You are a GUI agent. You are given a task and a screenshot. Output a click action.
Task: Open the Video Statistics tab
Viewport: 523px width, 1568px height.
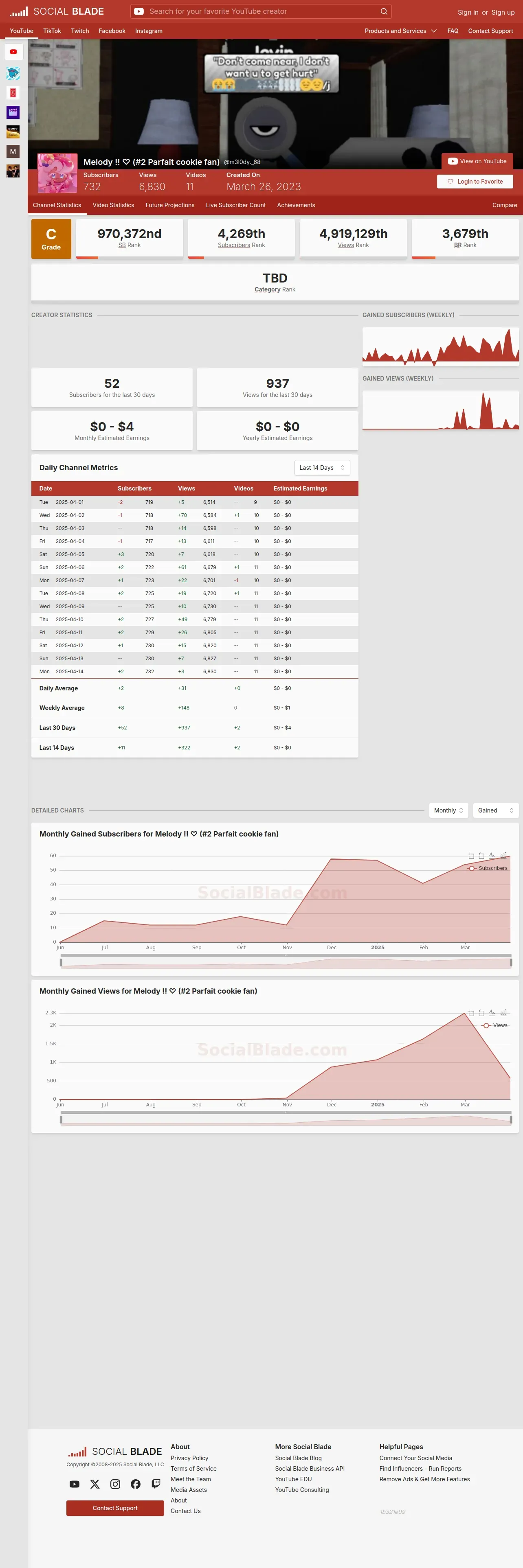click(x=113, y=205)
